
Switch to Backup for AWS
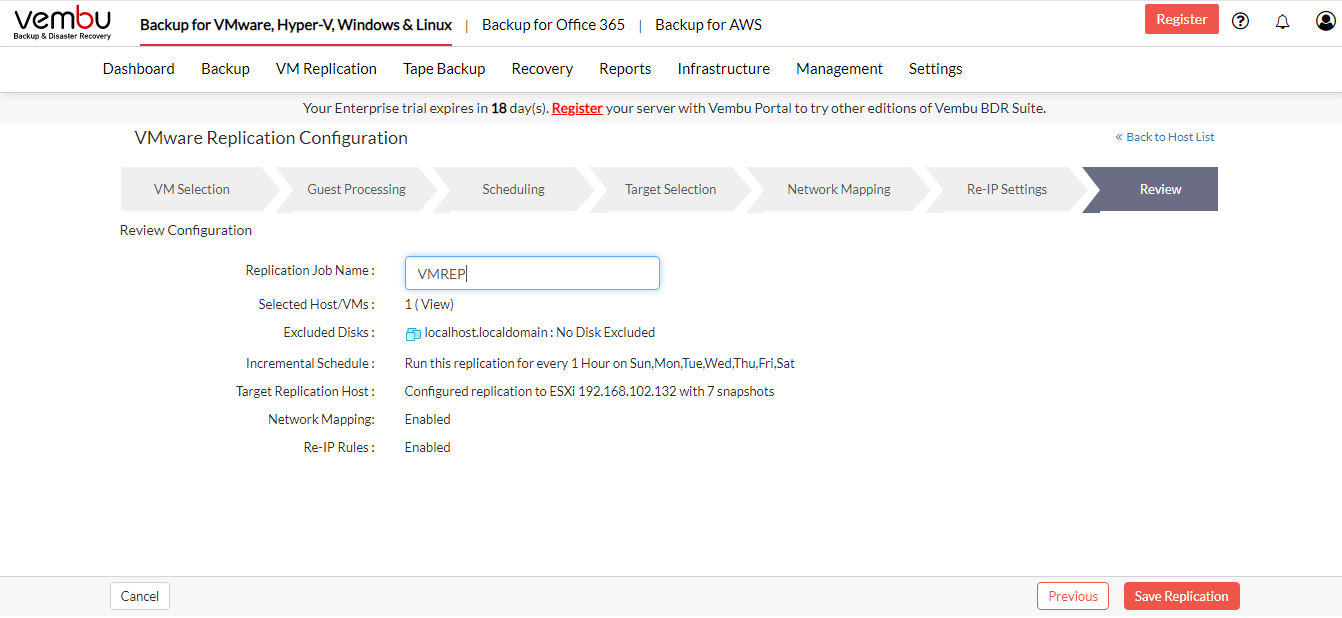(x=708, y=25)
